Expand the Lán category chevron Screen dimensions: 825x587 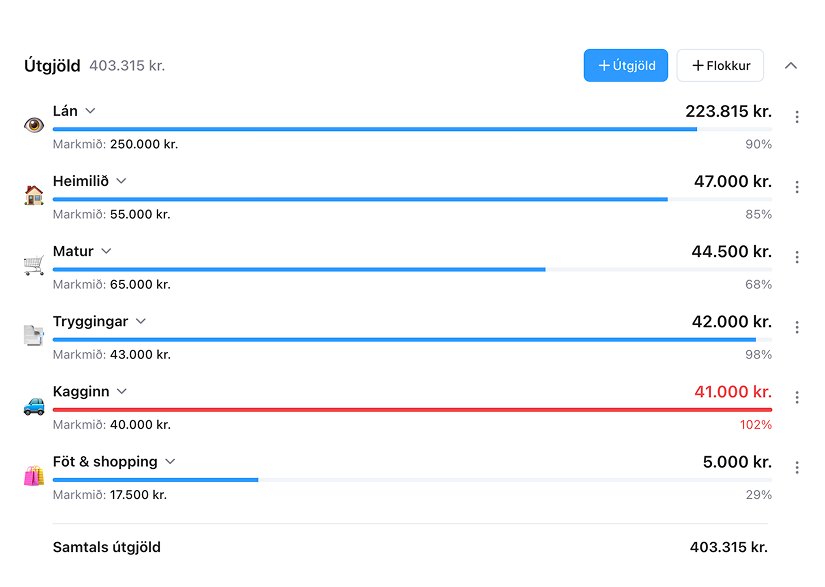(90, 111)
